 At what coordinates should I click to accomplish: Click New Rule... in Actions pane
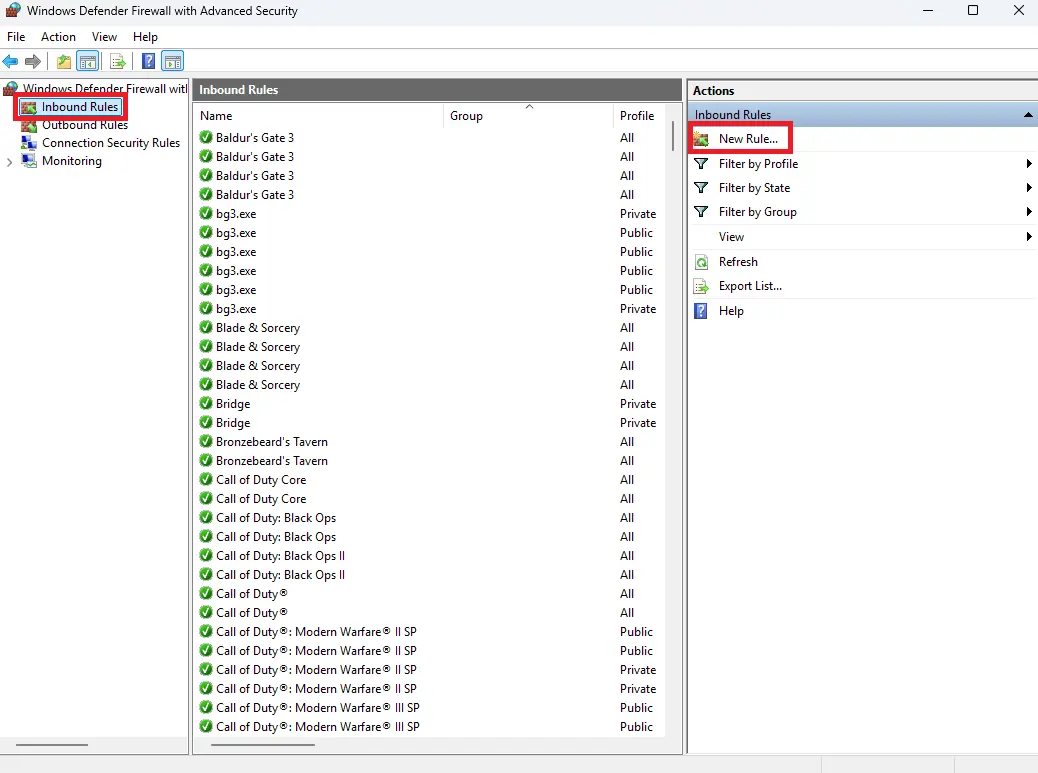coord(747,139)
